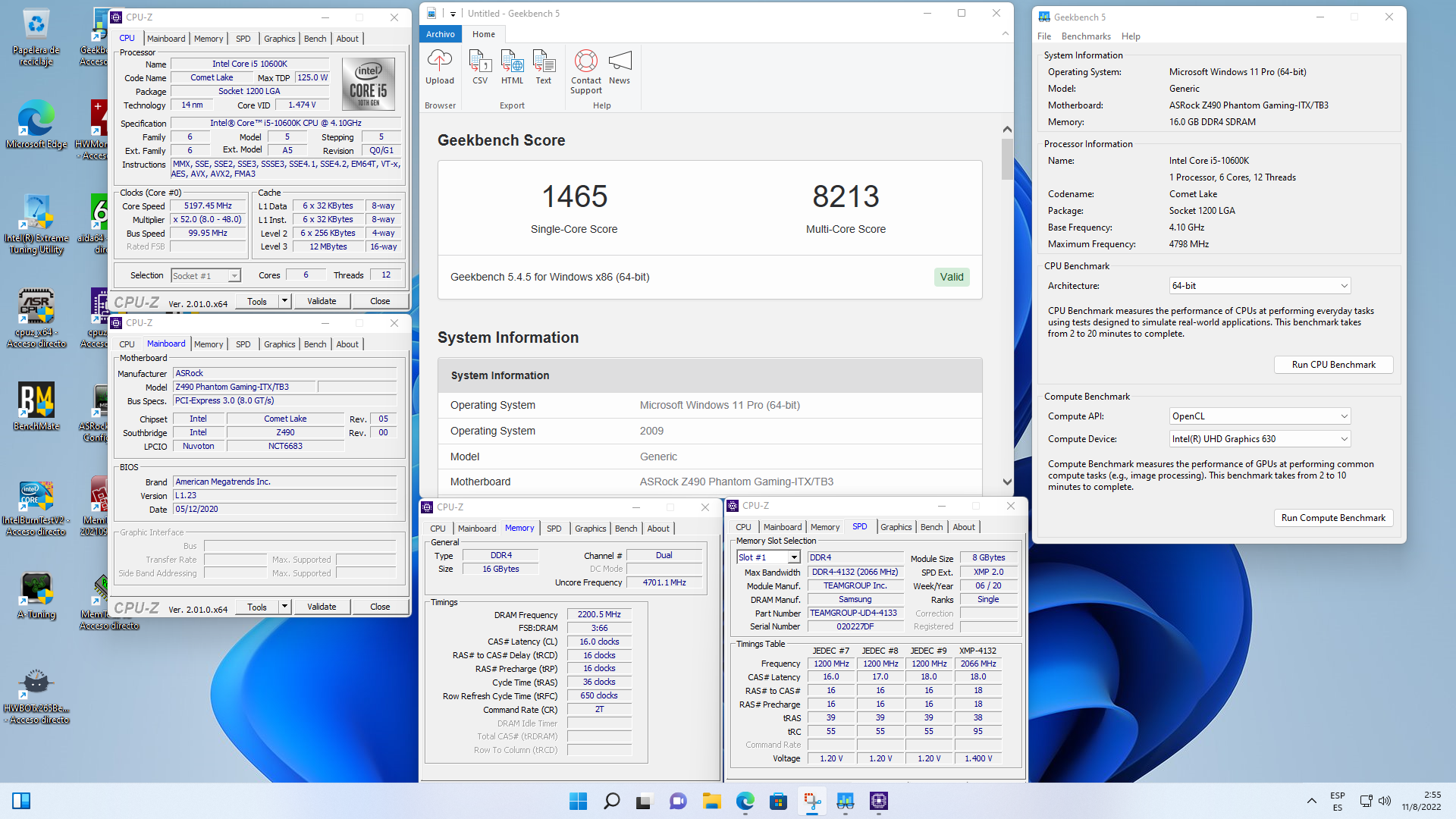The height and width of the screenshot is (819, 1456).
Task: Click Validate in Mainboard CPU-Z window
Action: pos(322,607)
